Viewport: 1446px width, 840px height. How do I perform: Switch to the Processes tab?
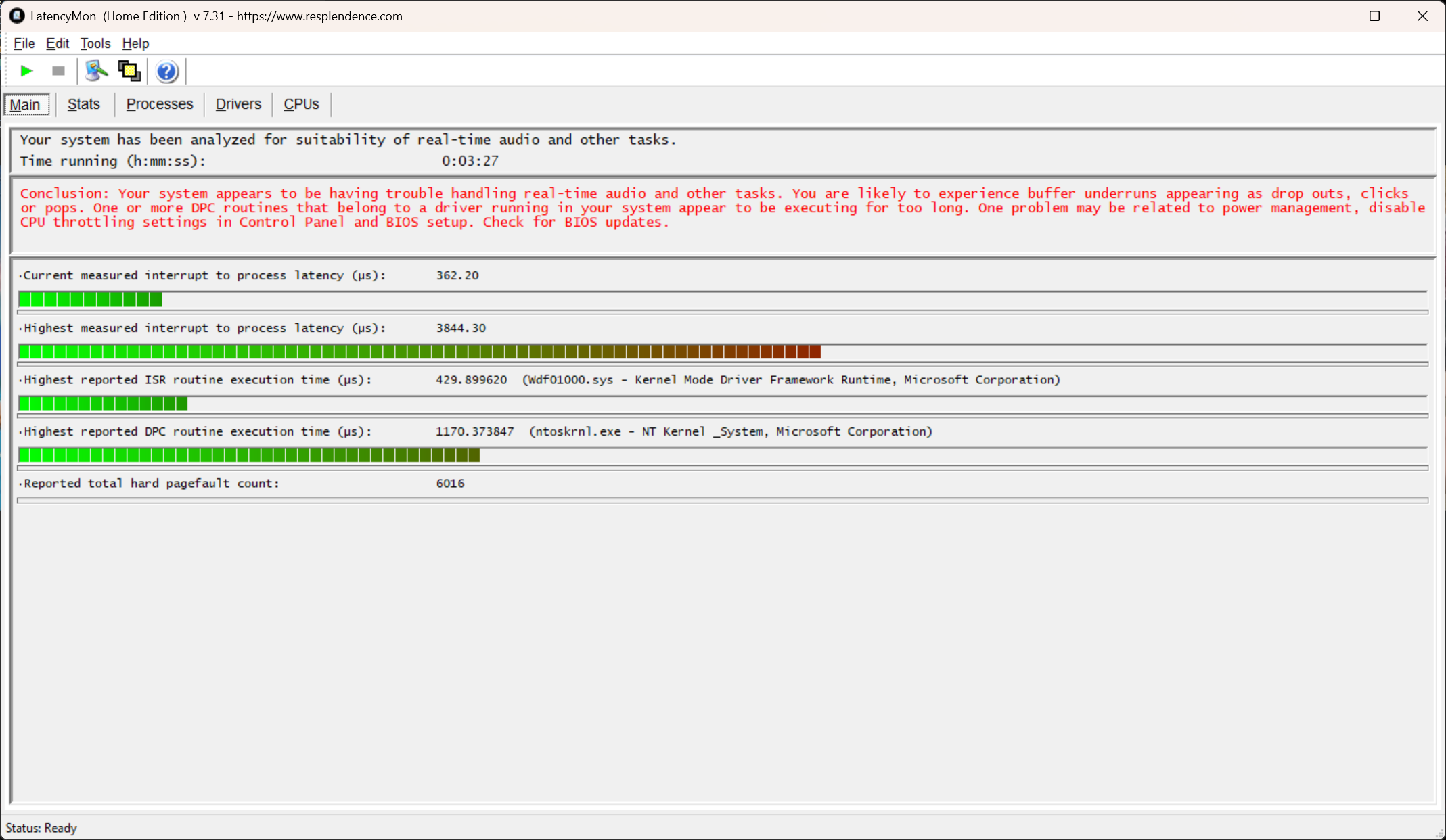pos(160,104)
